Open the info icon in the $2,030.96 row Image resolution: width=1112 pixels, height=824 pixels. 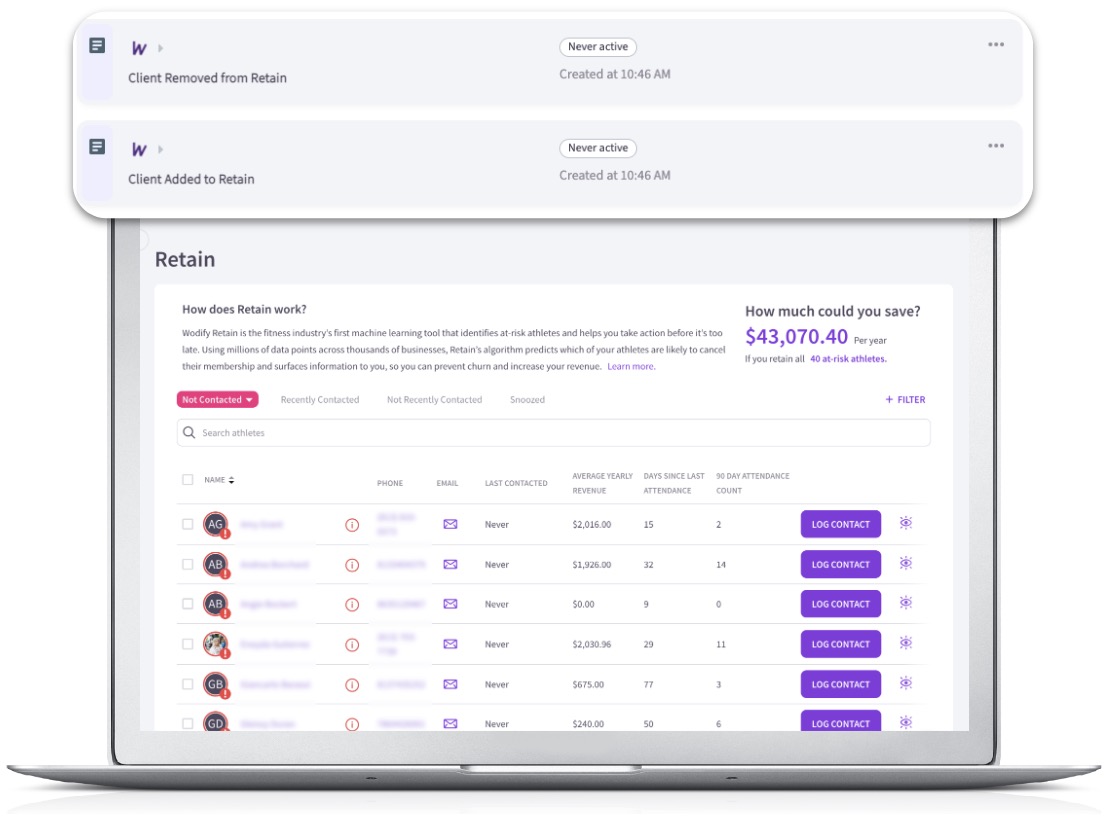point(352,645)
